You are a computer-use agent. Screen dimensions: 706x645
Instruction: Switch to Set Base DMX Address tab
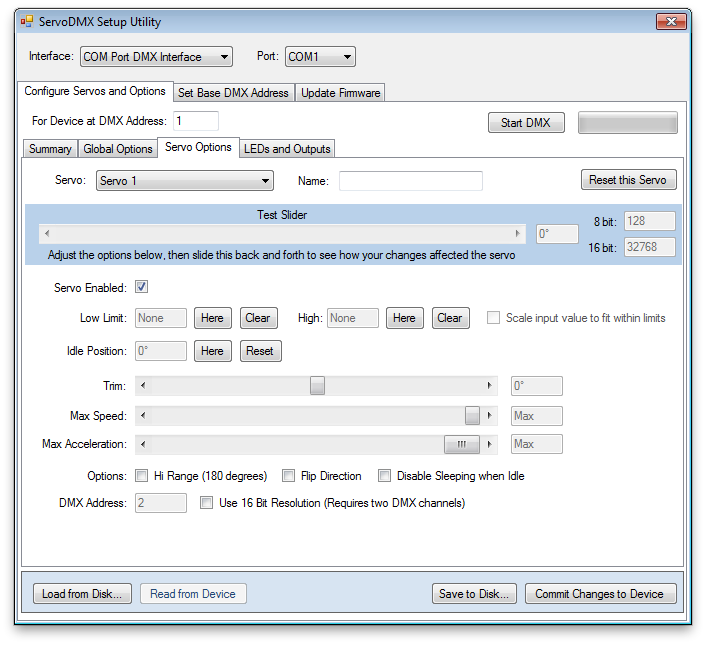click(x=233, y=93)
